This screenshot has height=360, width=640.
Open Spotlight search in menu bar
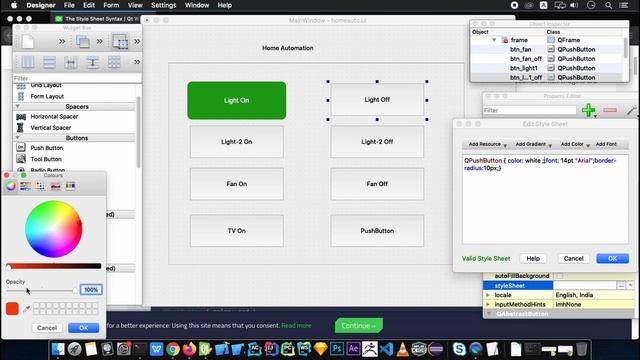(608, 5)
